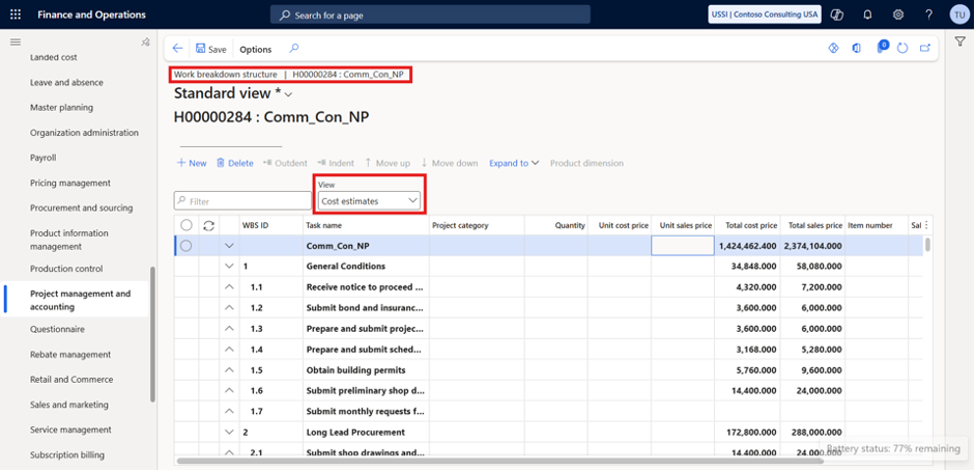Pin the navigation pane
Image resolution: width=977 pixels, height=472 pixels.
[x=145, y=42]
